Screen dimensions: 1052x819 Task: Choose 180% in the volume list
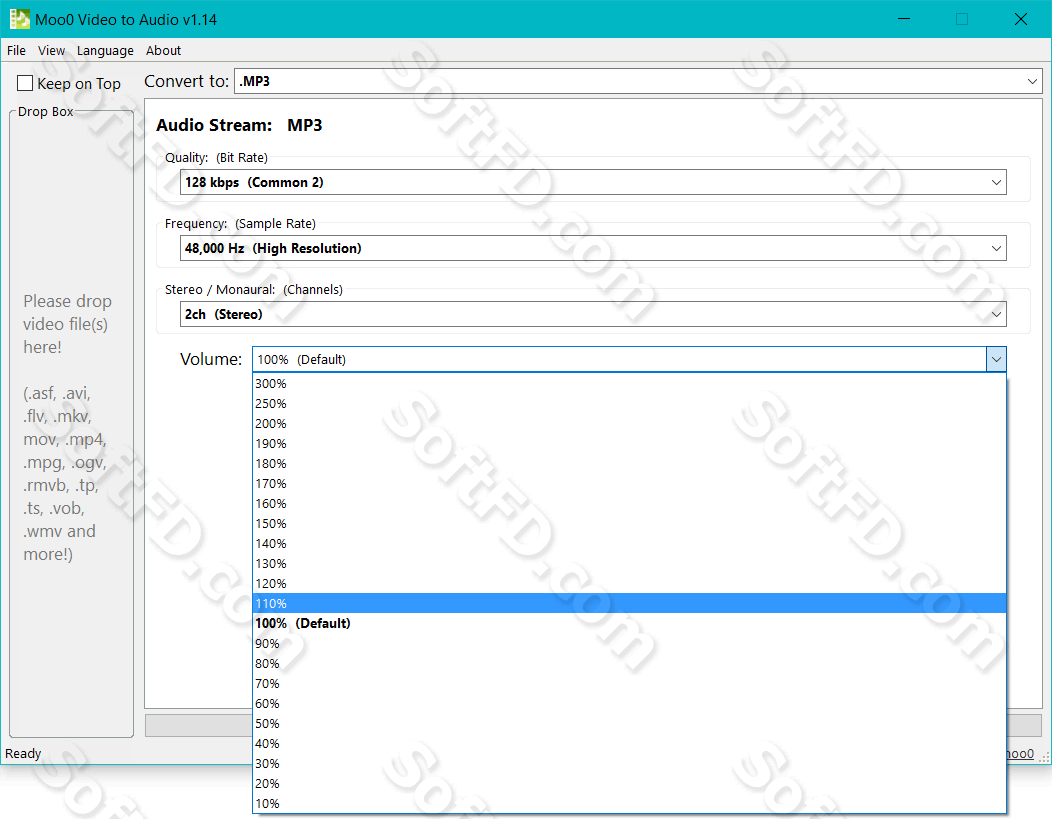pyautogui.click(x=629, y=463)
